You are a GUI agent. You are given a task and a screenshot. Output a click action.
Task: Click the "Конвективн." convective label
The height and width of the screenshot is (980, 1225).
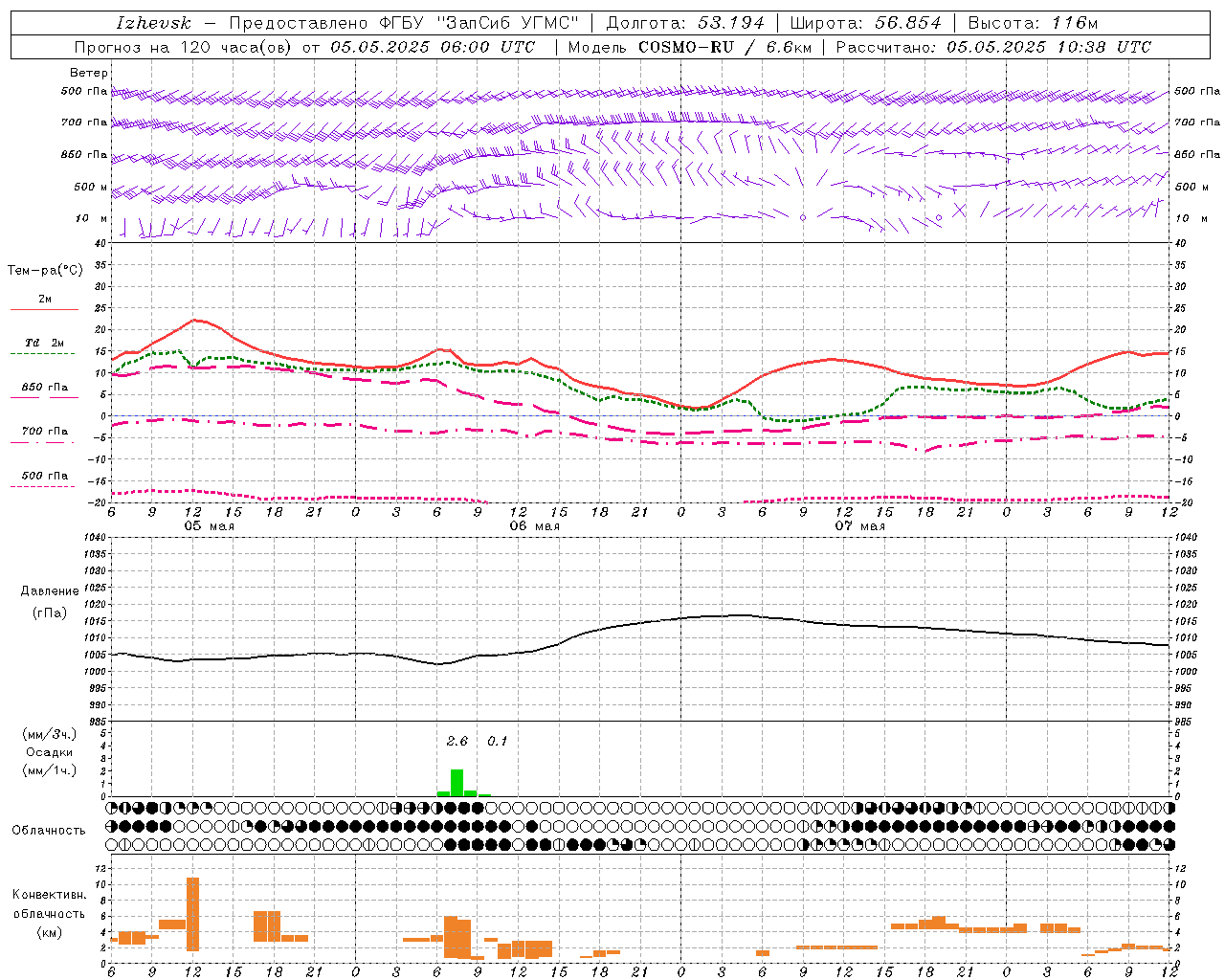click(49, 895)
